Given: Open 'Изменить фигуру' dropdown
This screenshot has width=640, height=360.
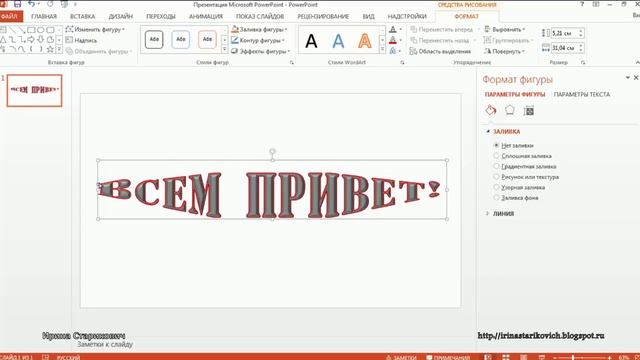Looking at the screenshot, I should [95, 29].
